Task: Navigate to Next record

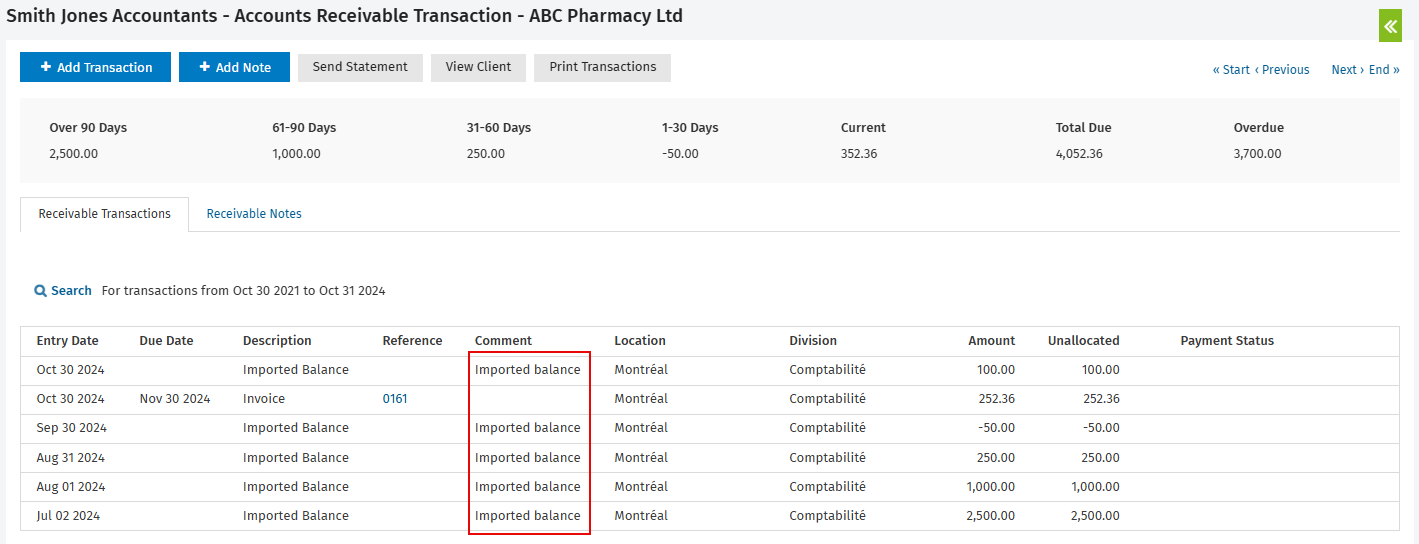Action: (x=1348, y=70)
